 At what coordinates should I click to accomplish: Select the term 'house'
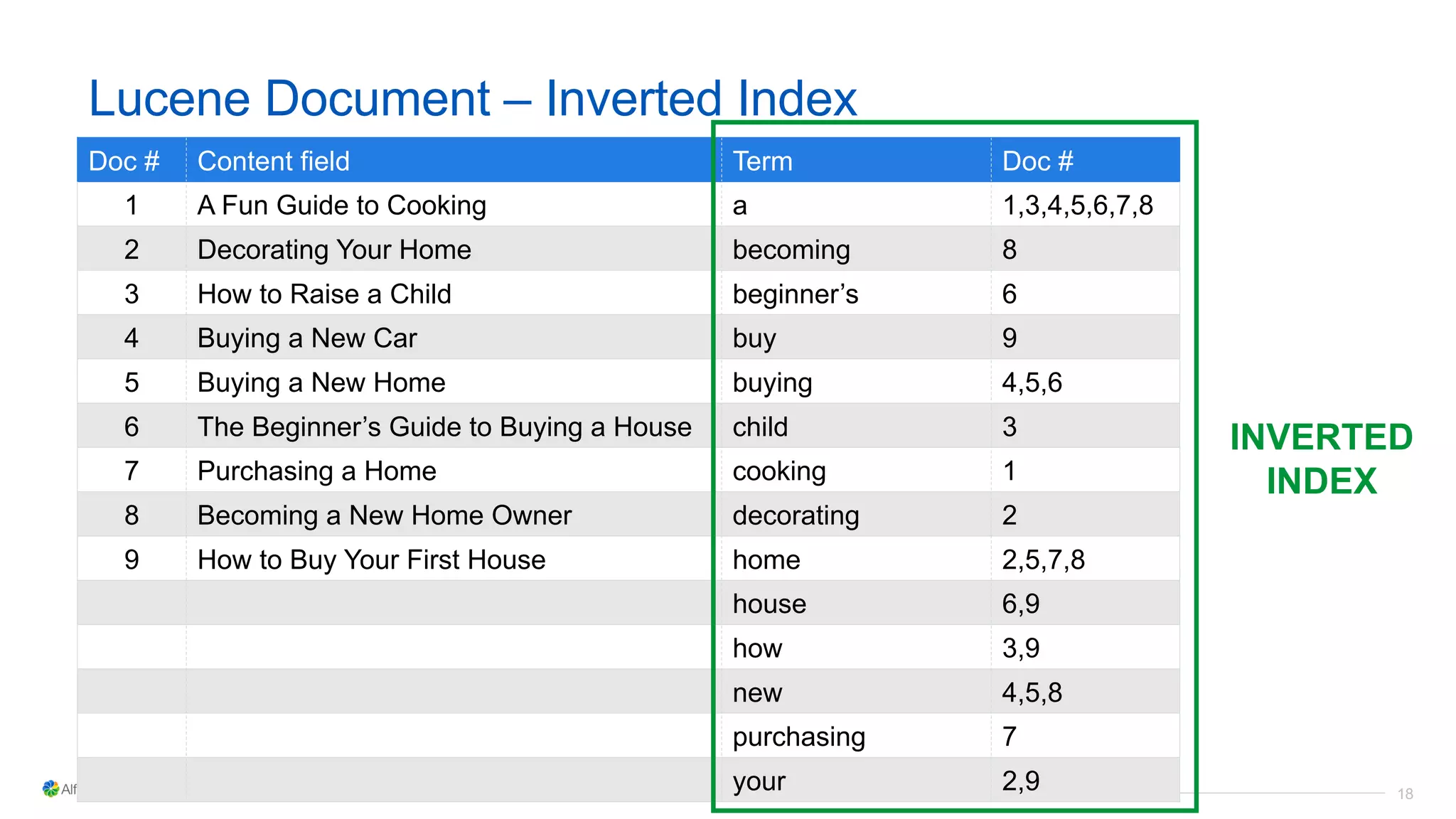pos(769,604)
